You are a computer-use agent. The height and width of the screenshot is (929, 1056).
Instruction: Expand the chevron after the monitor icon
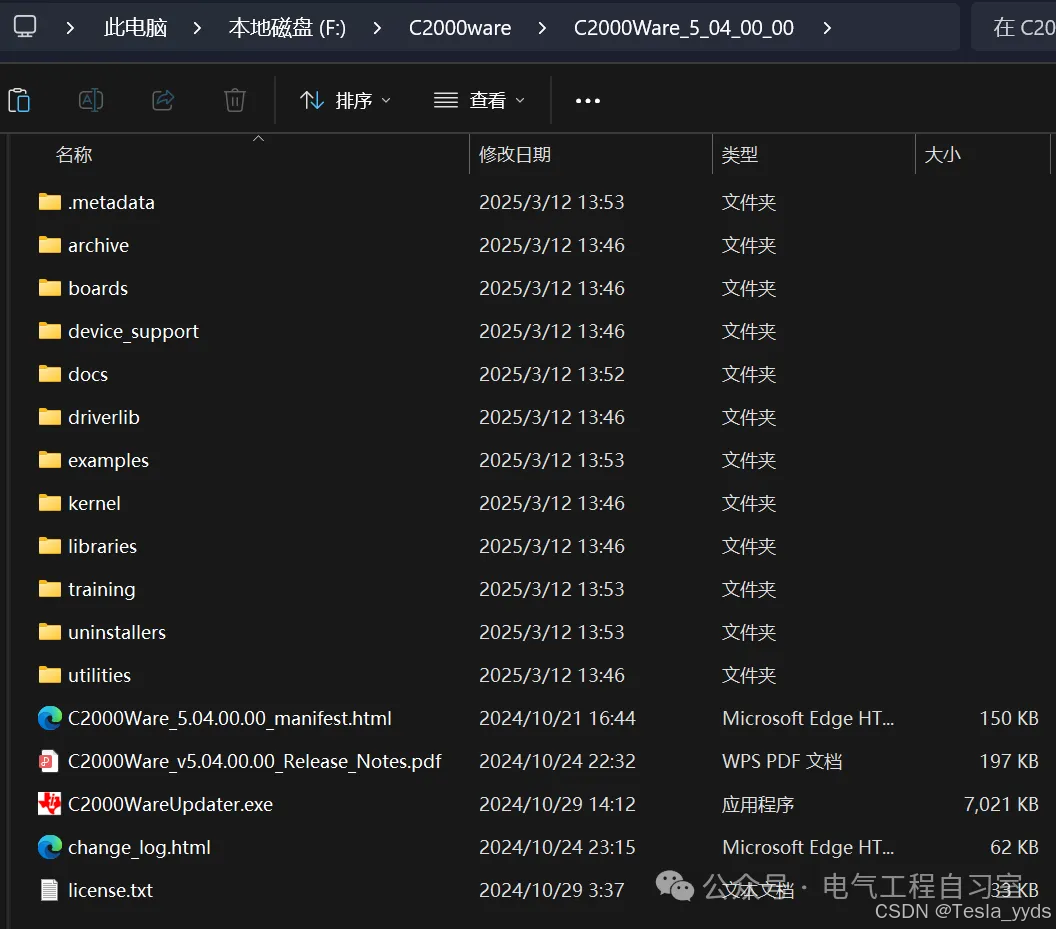[70, 28]
